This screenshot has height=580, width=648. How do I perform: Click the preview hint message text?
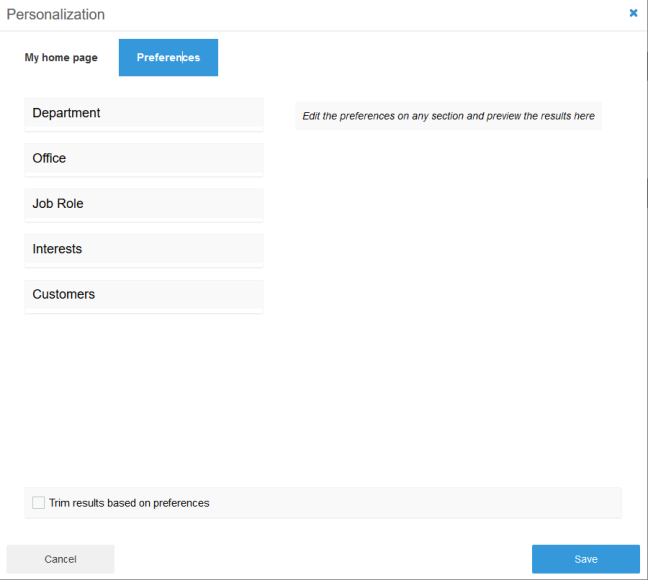[x=448, y=116]
